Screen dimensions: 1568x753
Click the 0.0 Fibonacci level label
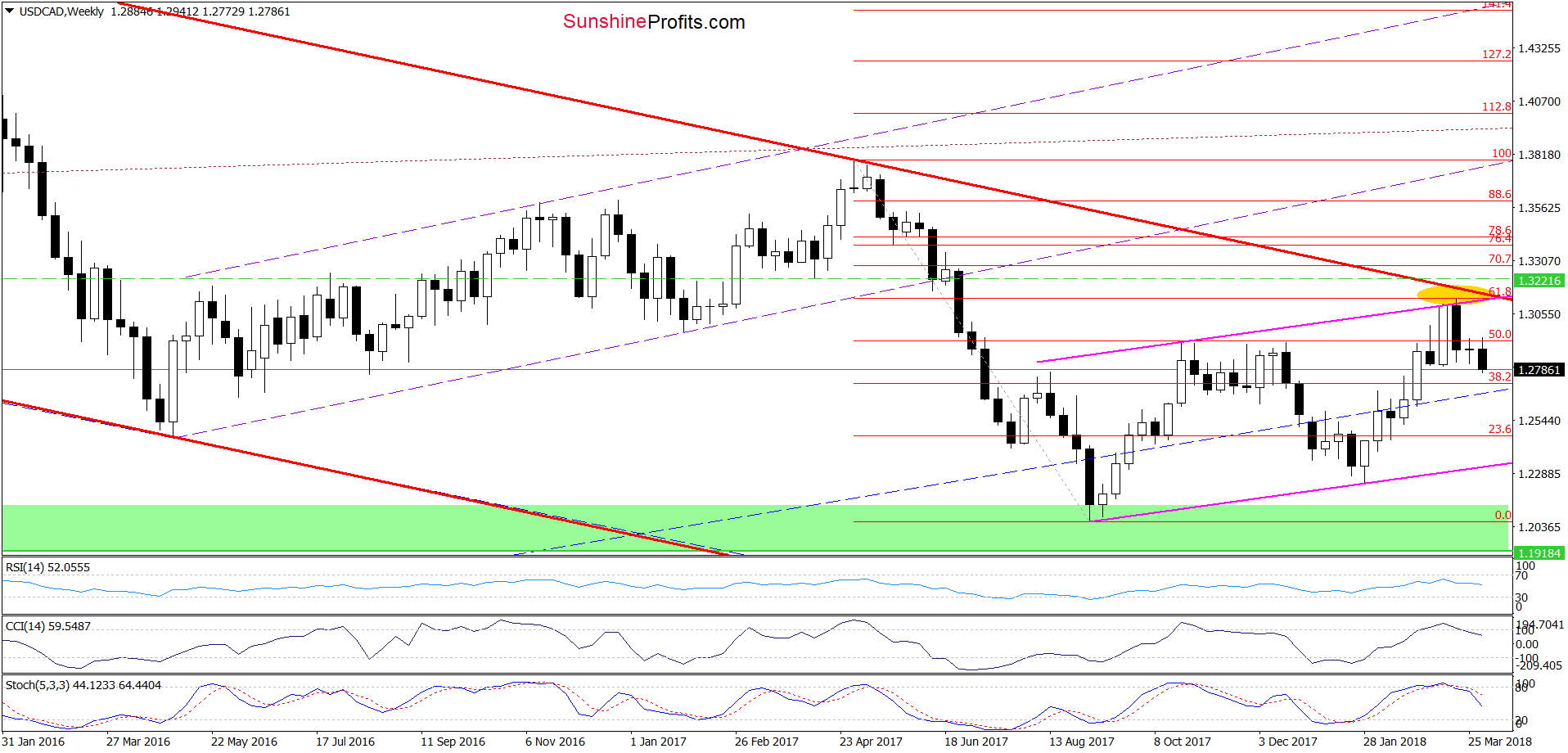click(1503, 515)
